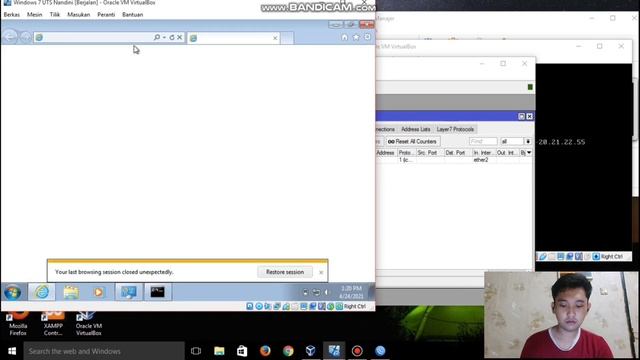Open Task View on the host taskbar
The height and width of the screenshot is (360, 640).
click(x=196, y=351)
